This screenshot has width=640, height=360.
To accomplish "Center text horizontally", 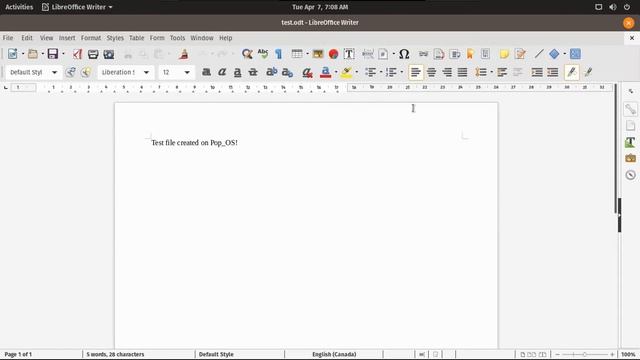I will 431,72.
